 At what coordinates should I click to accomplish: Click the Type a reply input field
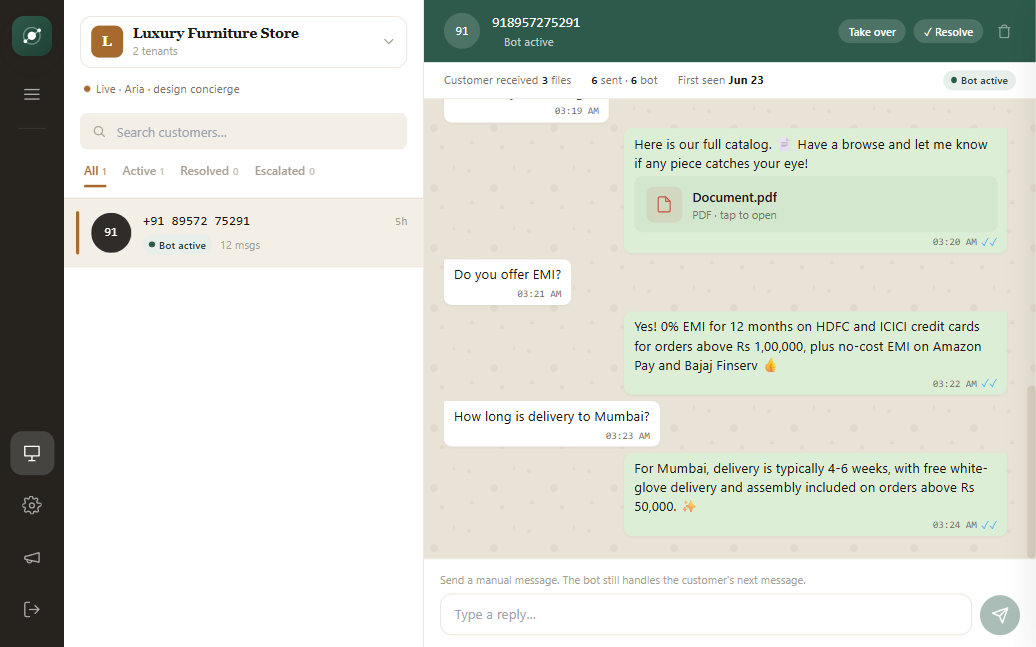[x=706, y=615]
